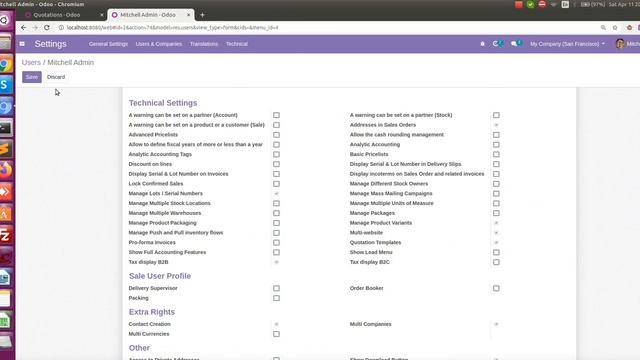This screenshot has height=360, width=640.
Task: Tick Lock Confirmed Sales checkbox
Action: pos(276,184)
